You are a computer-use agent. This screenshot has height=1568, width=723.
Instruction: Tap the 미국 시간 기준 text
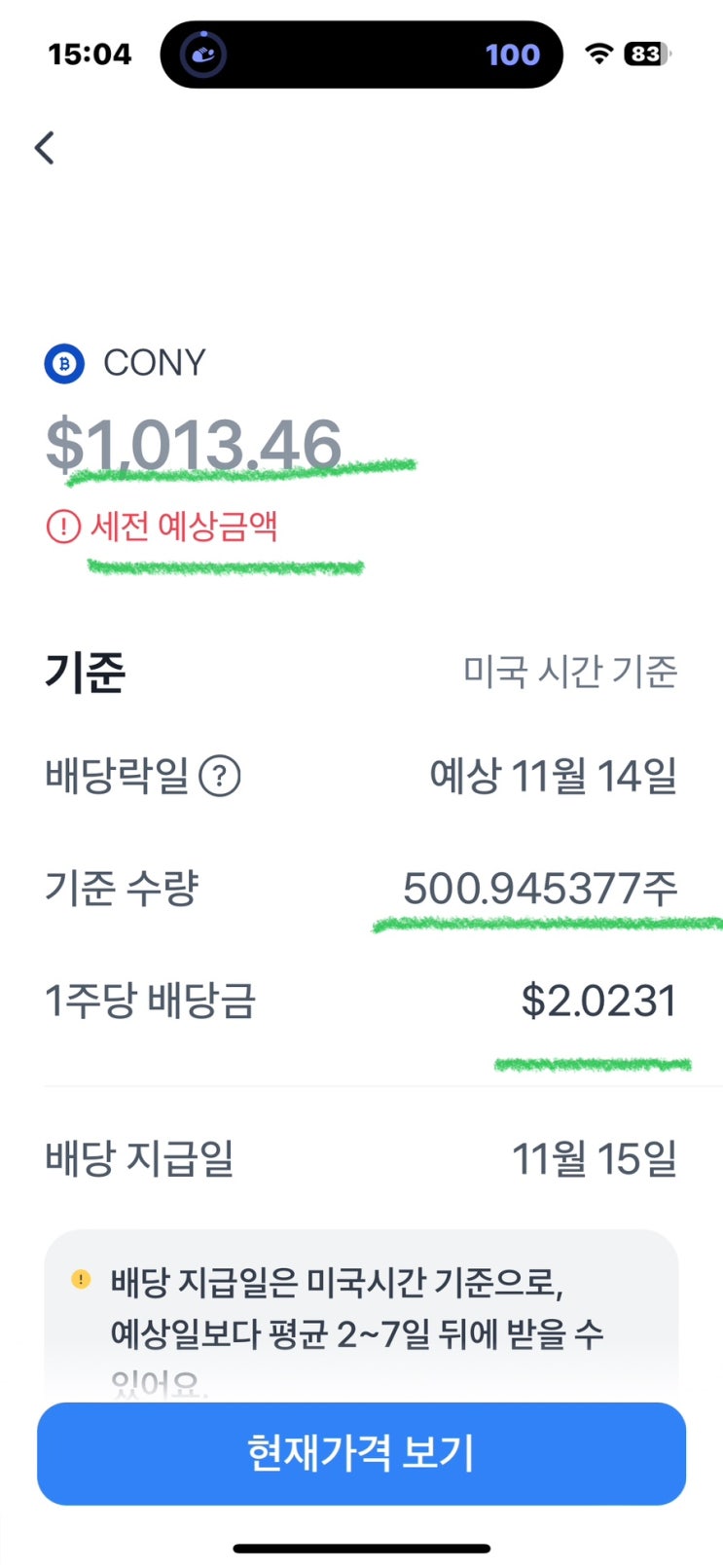[x=569, y=671]
